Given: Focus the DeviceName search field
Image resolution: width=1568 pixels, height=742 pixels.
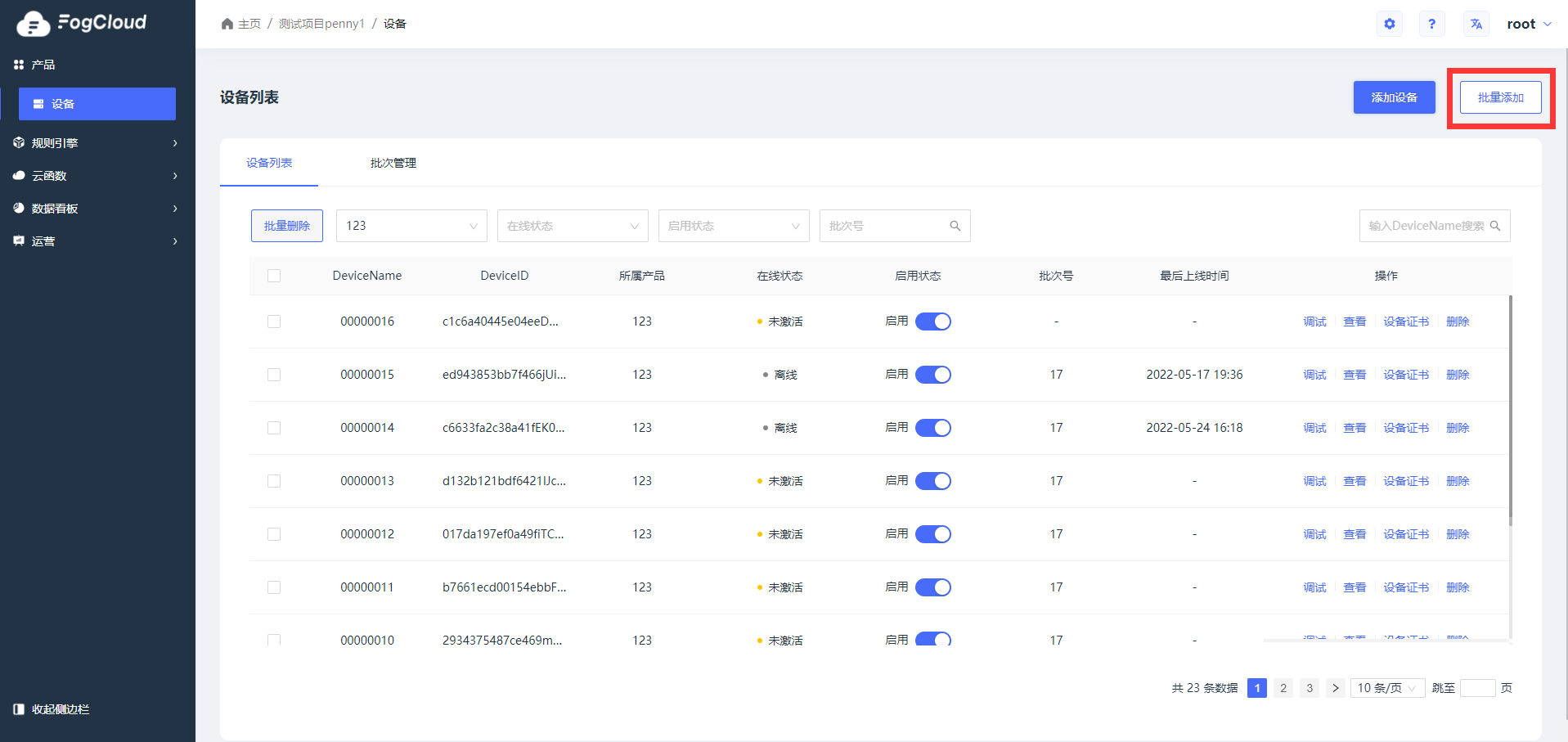Looking at the screenshot, I should [x=1435, y=226].
